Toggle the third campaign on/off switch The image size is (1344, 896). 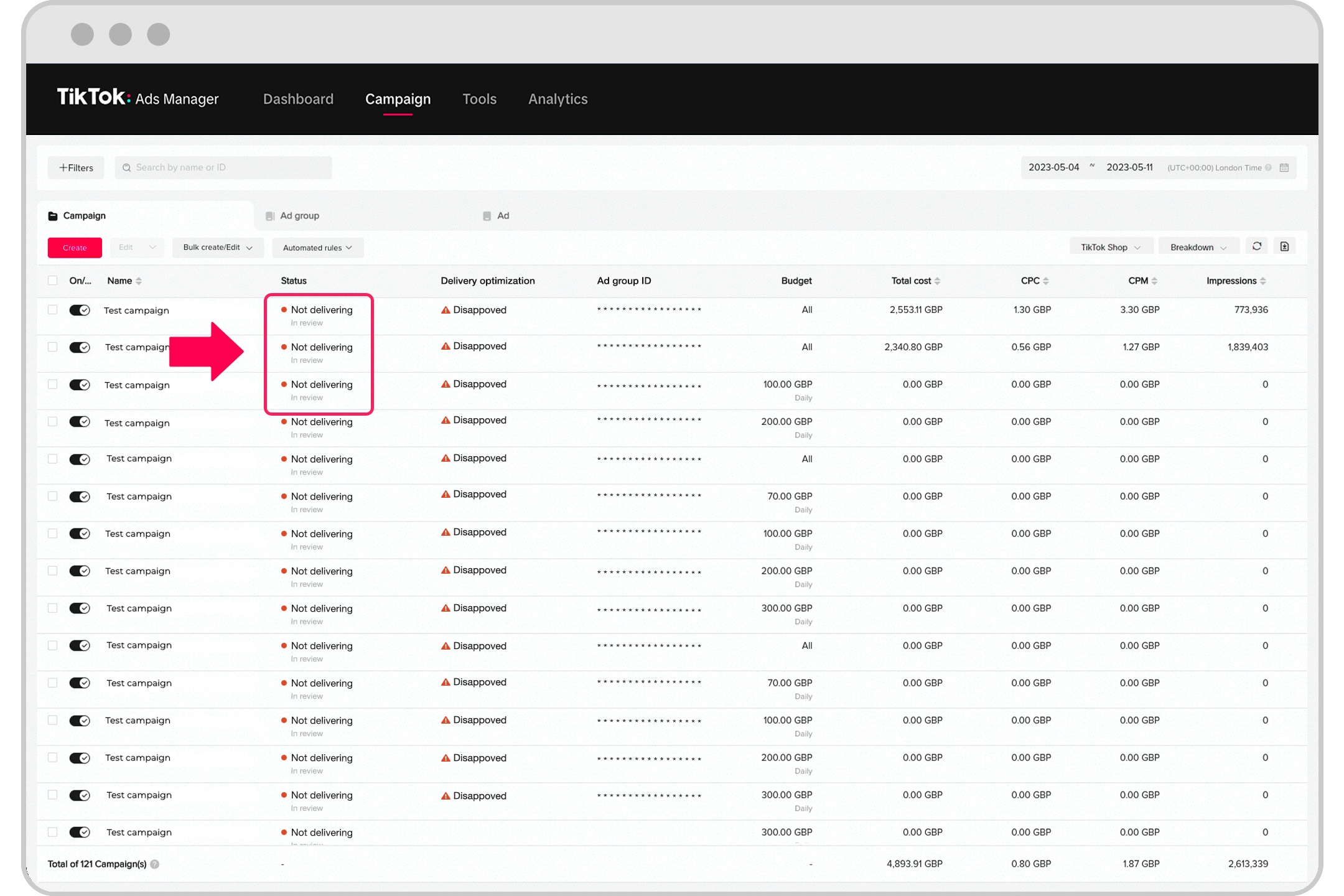[79, 385]
